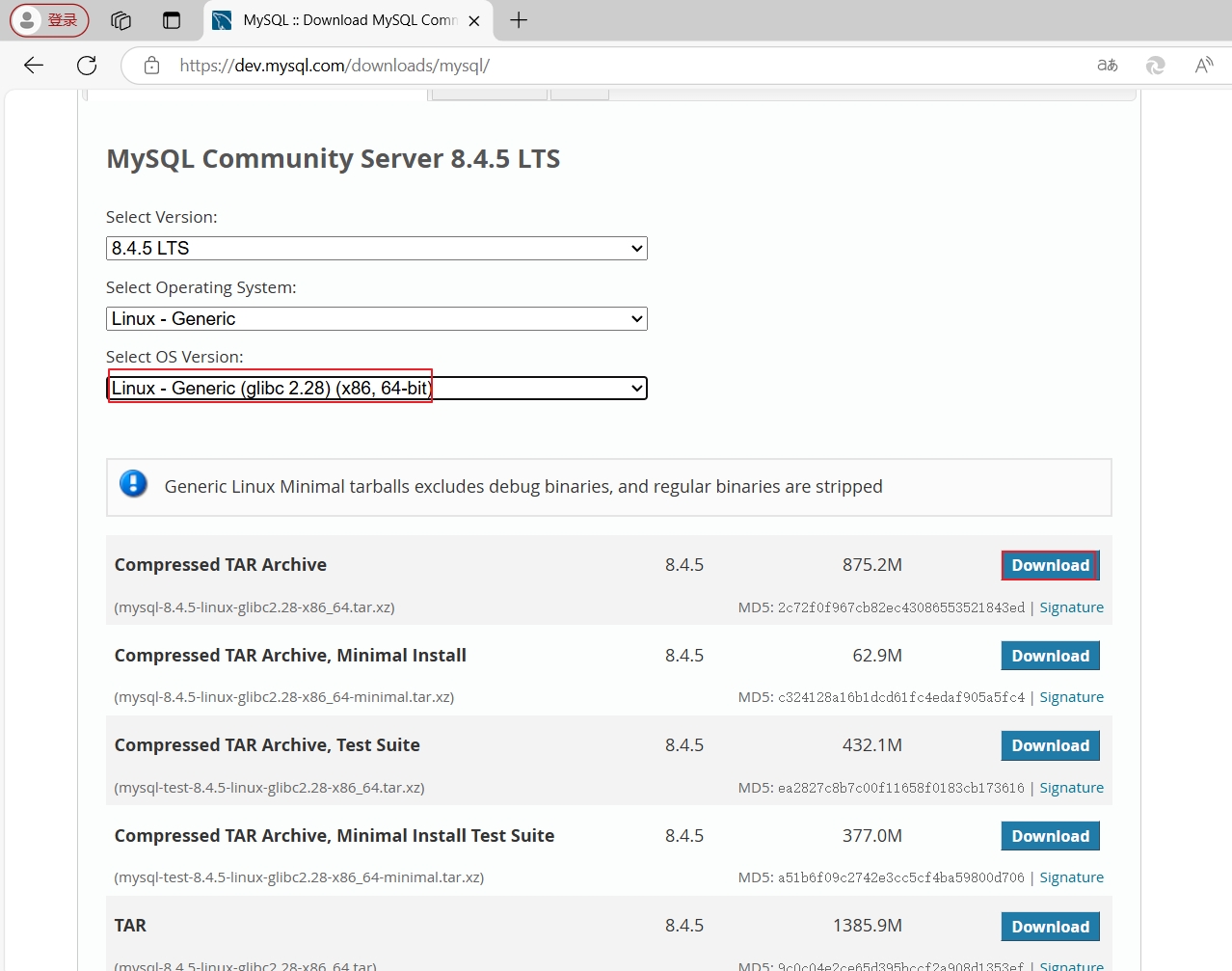Viewport: 1232px width, 971px height.
Task: Download the 1385.9M TAR file
Action: pyautogui.click(x=1050, y=927)
